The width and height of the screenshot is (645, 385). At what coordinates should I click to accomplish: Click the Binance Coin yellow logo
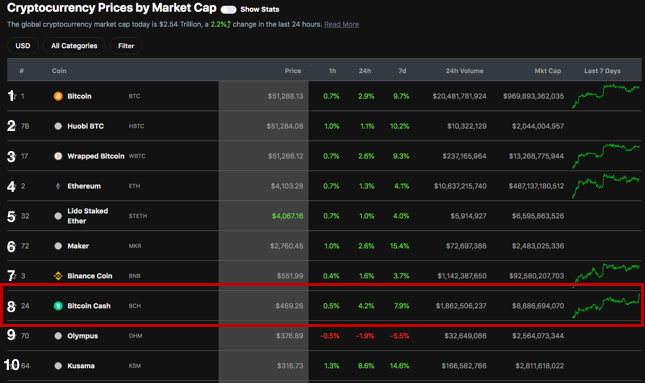(58, 276)
